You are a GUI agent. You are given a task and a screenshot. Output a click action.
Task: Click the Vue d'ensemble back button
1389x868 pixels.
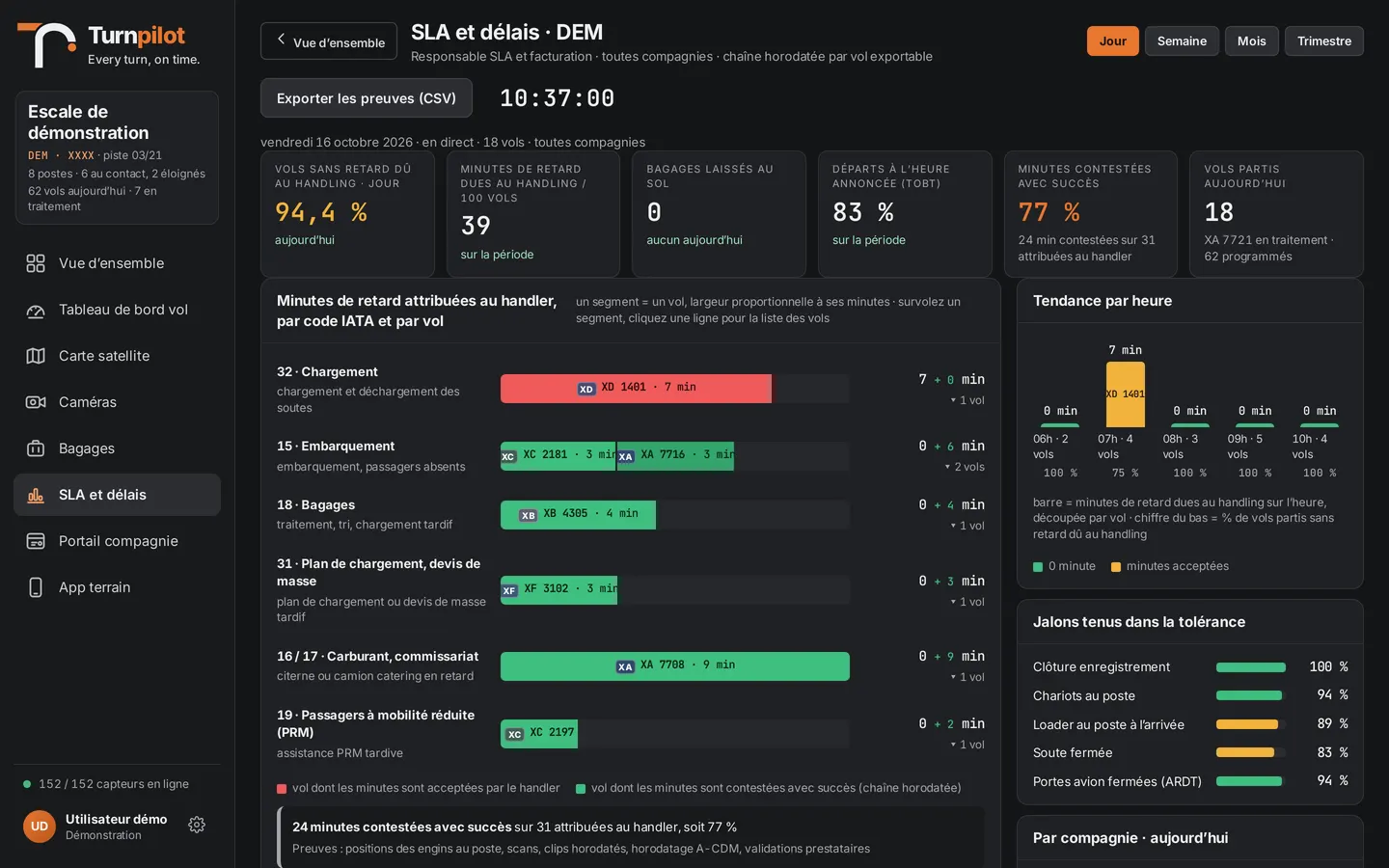coord(329,41)
